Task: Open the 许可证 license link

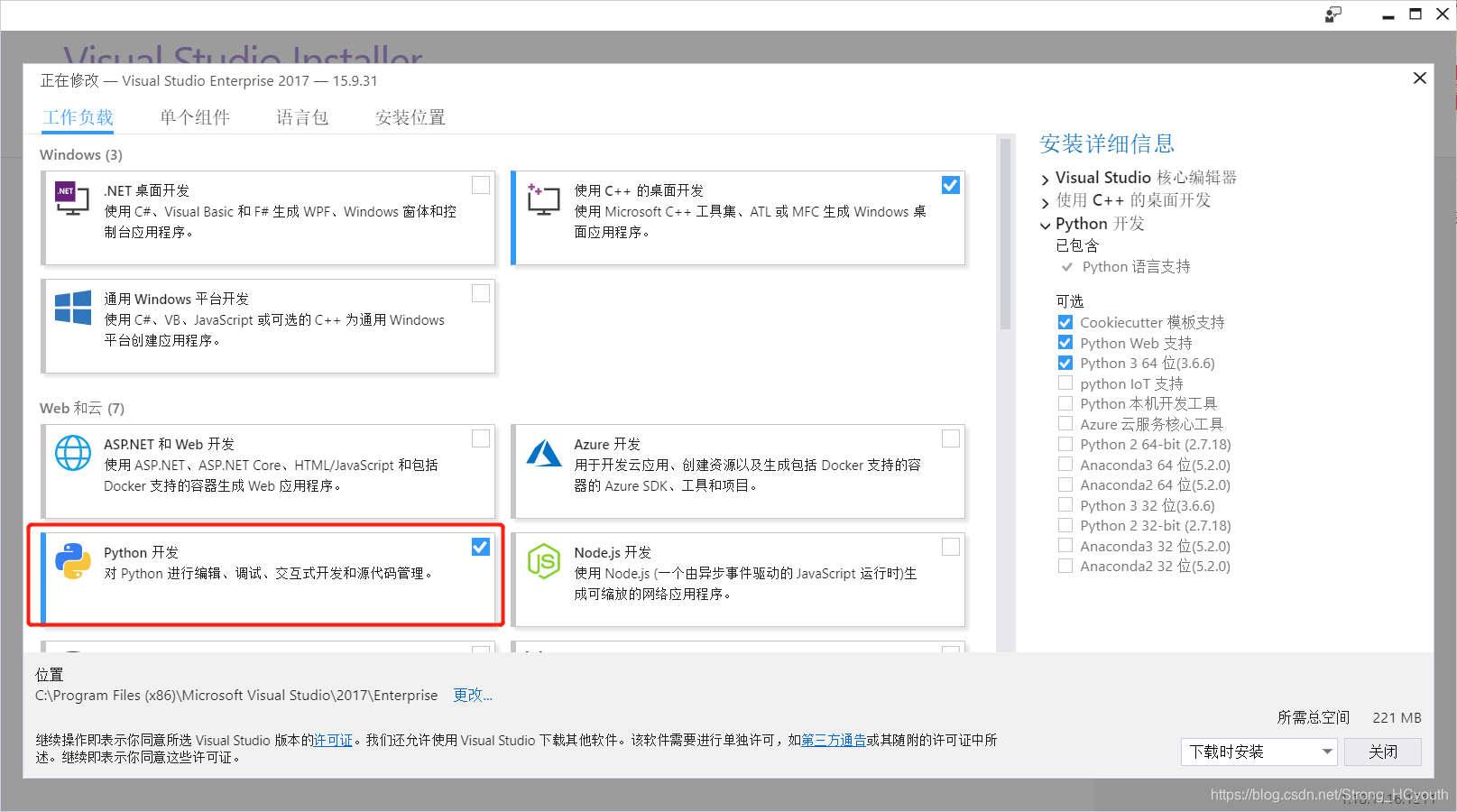Action: click(x=333, y=740)
